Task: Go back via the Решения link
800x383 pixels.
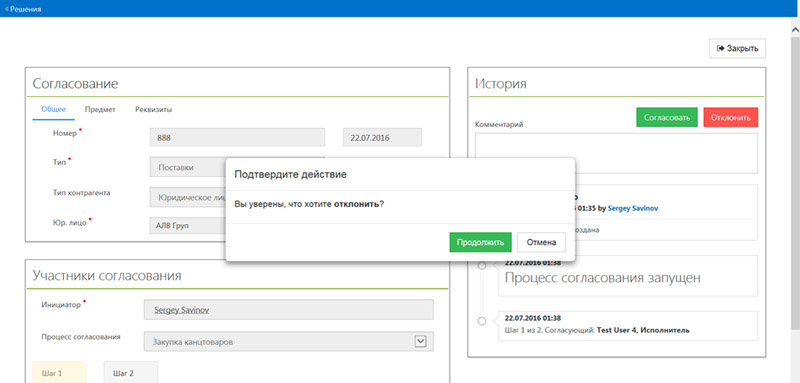Action: pyautogui.click(x=23, y=9)
